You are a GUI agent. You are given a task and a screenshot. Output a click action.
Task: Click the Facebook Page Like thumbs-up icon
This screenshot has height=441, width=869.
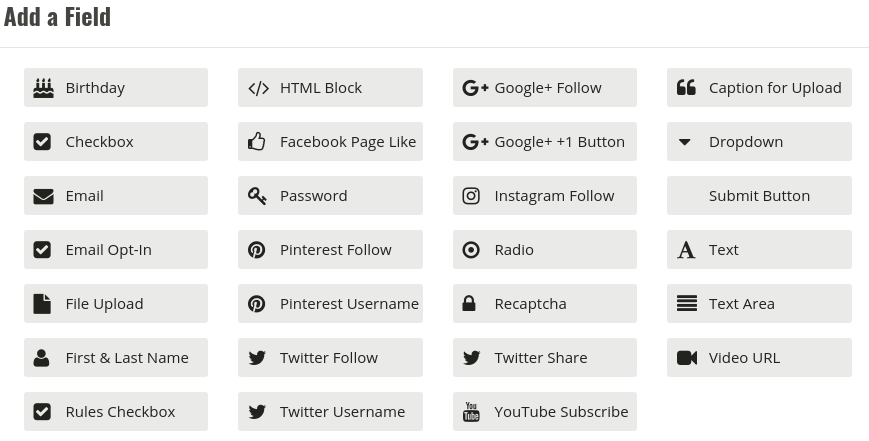click(257, 142)
